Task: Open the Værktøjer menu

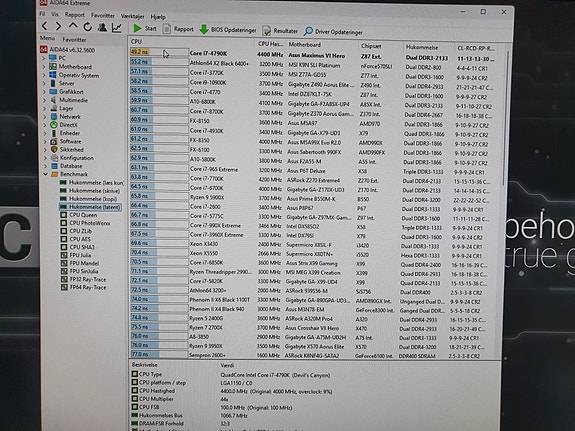Action: [x=132, y=16]
